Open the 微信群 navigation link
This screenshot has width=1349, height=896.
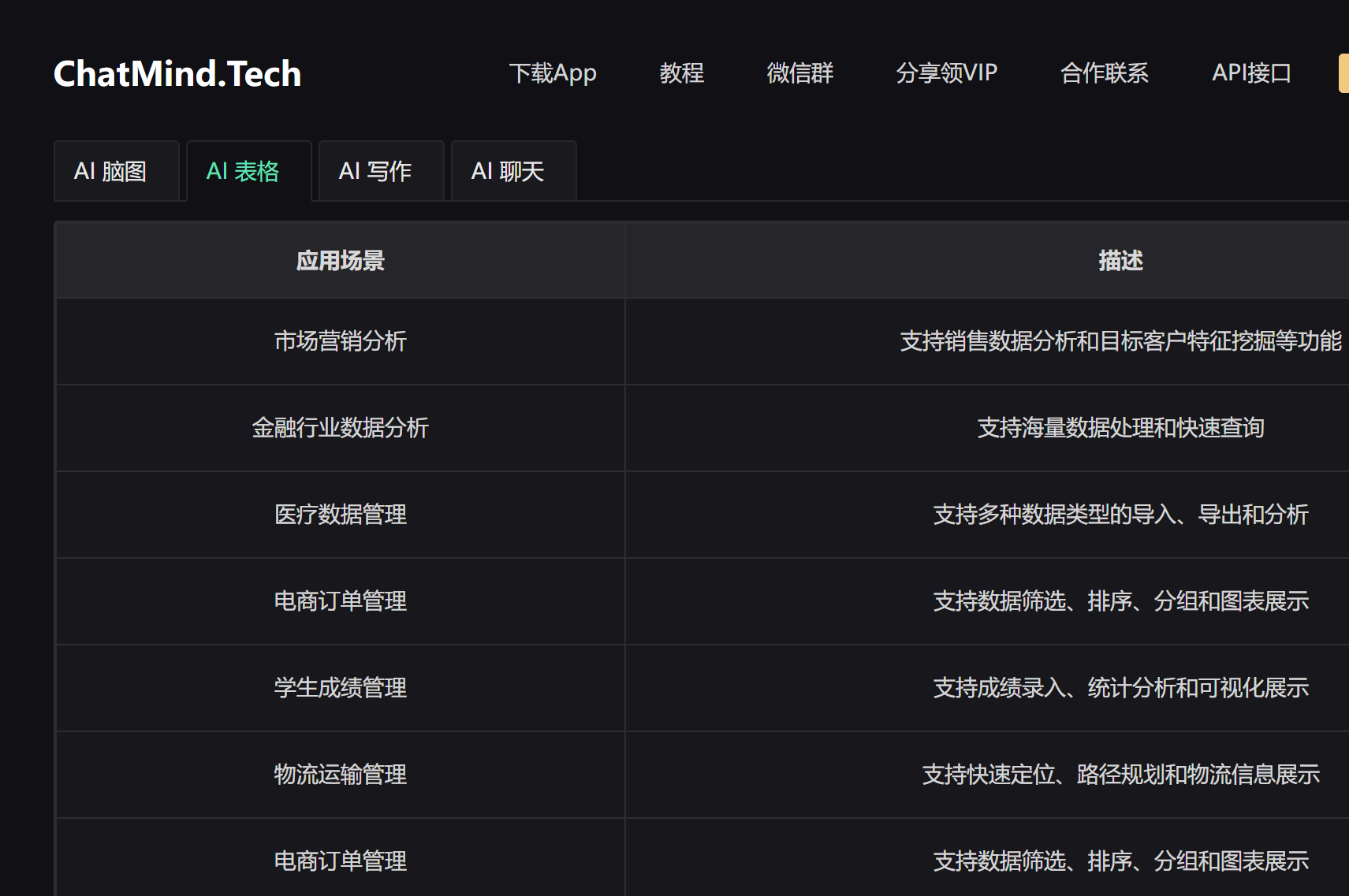click(799, 73)
